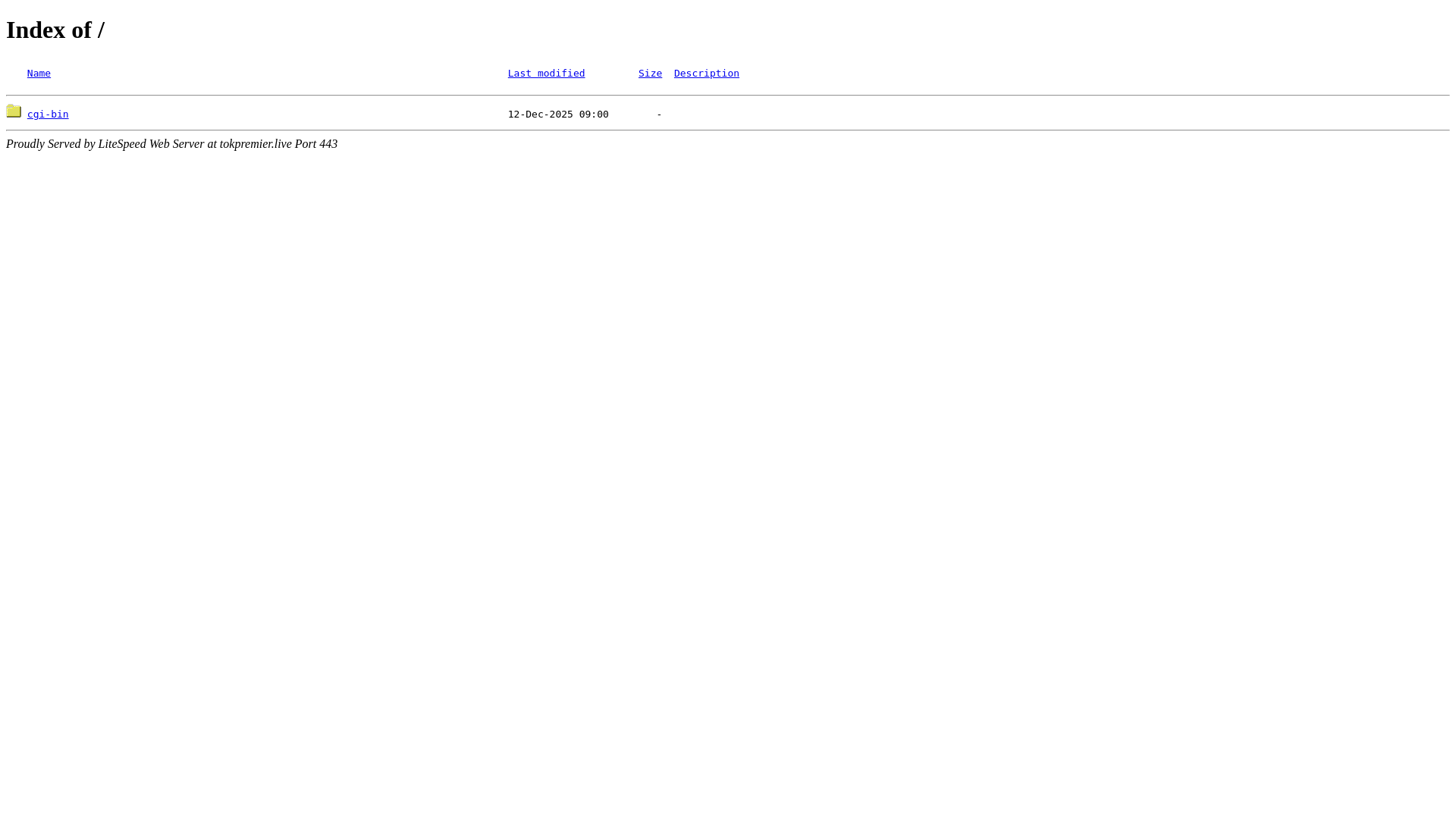Sort listing by Description column
Viewport: 1456px width, 819px height.
click(706, 74)
